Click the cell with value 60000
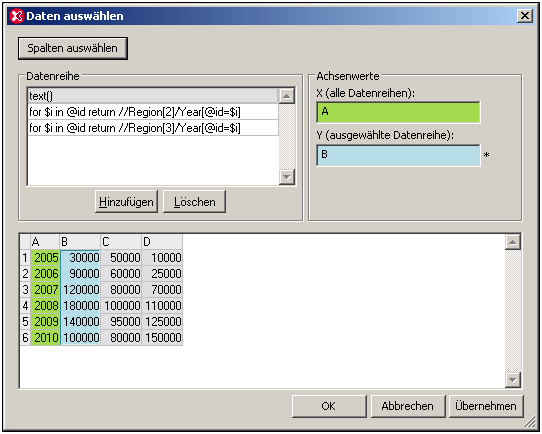This screenshot has width=542, height=434. click(121, 274)
